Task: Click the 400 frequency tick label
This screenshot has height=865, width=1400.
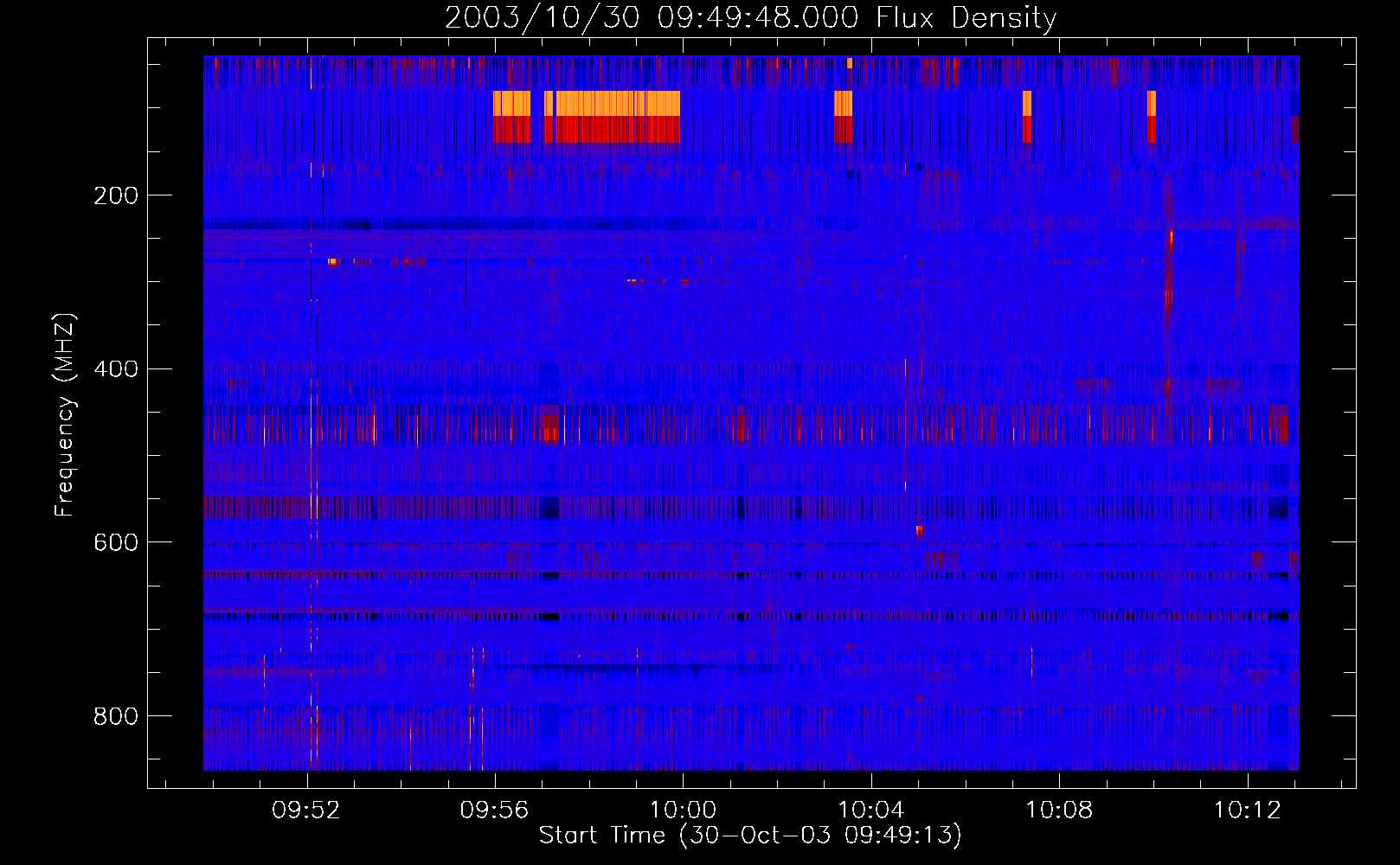Action: 116,369
